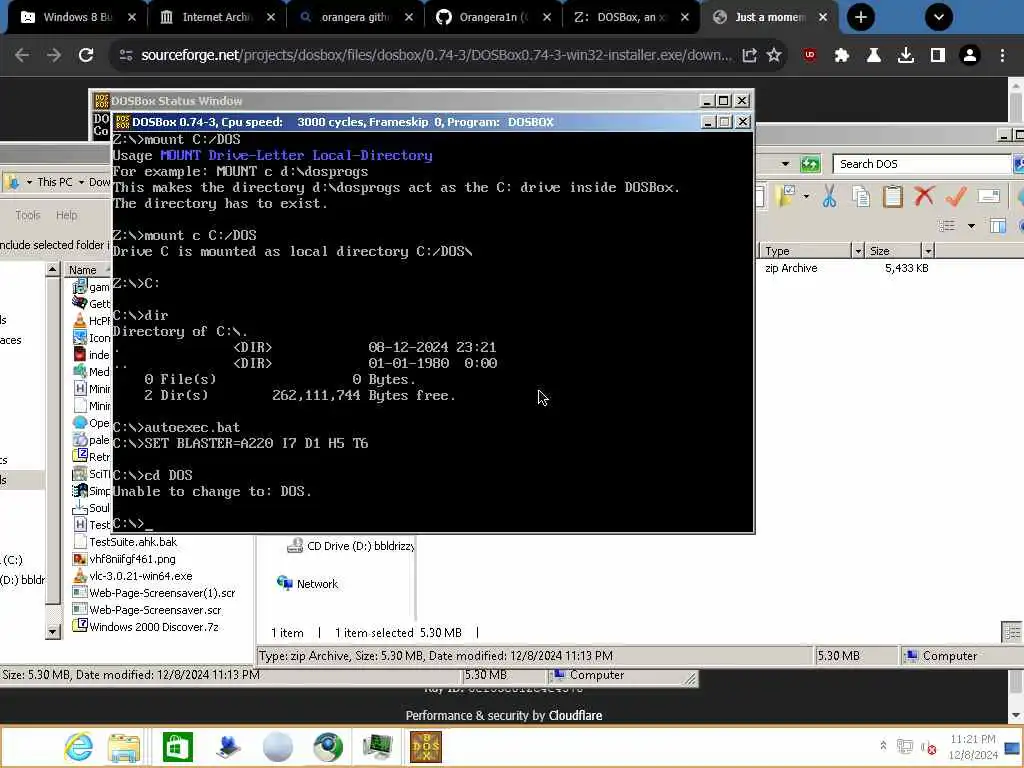
Task: Click the white sphere icon in taskbar
Action: click(278, 746)
